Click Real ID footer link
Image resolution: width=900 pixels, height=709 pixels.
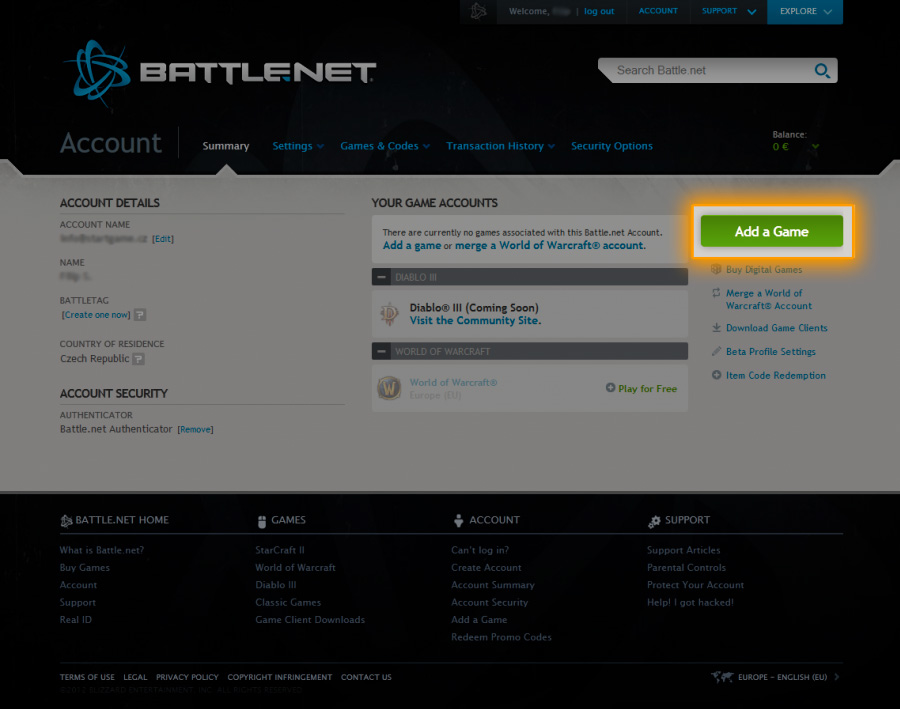(75, 619)
